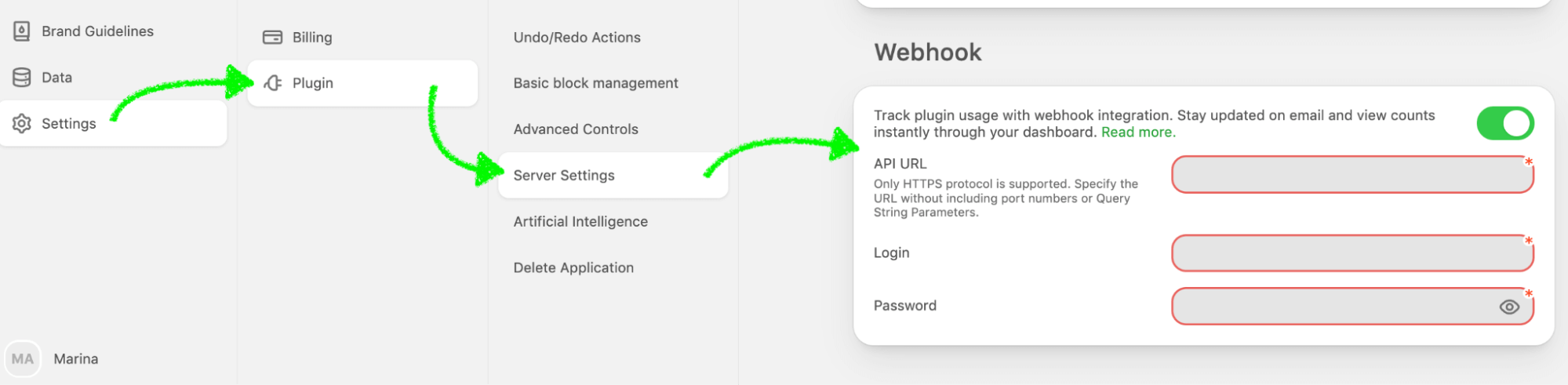Screen dimensions: 1568x385
Task: Click the Settings gear icon
Action: 22,124
